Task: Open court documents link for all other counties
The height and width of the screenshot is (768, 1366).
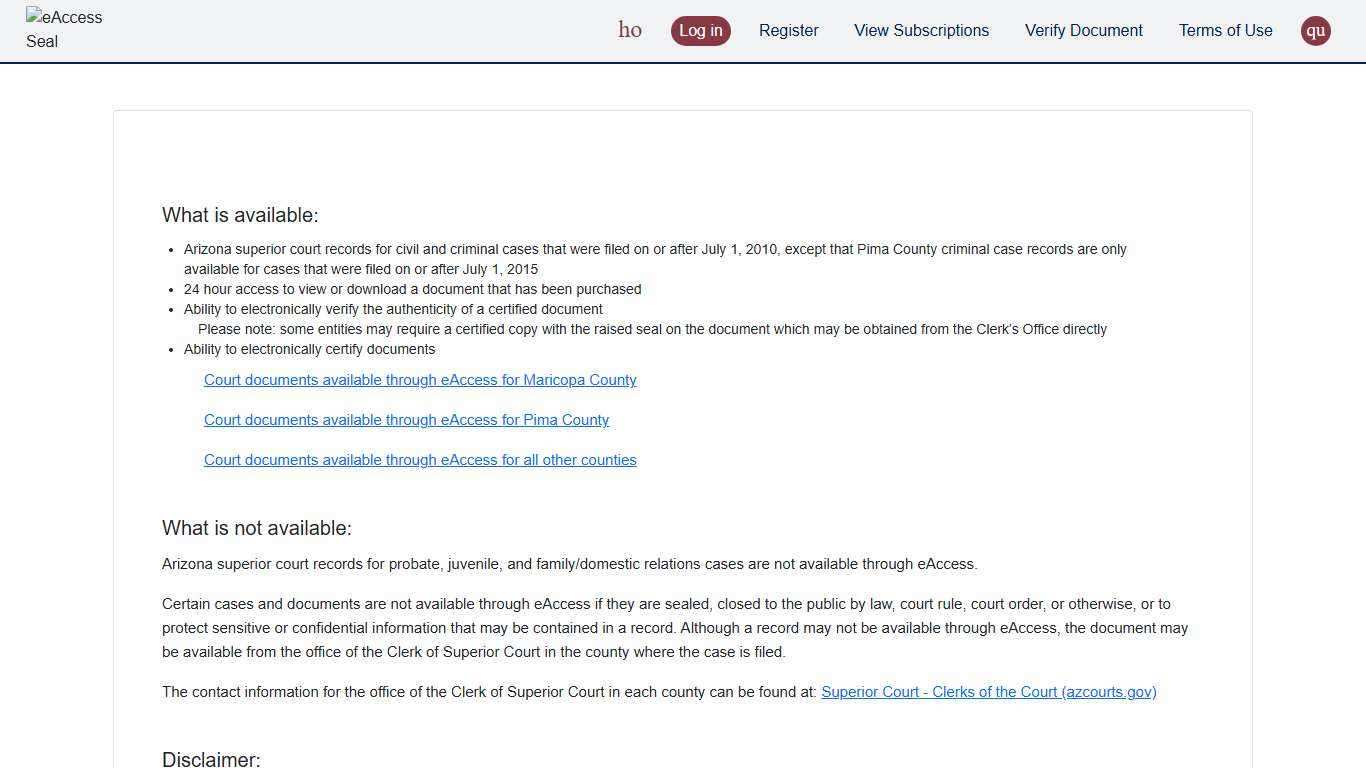Action: point(420,460)
